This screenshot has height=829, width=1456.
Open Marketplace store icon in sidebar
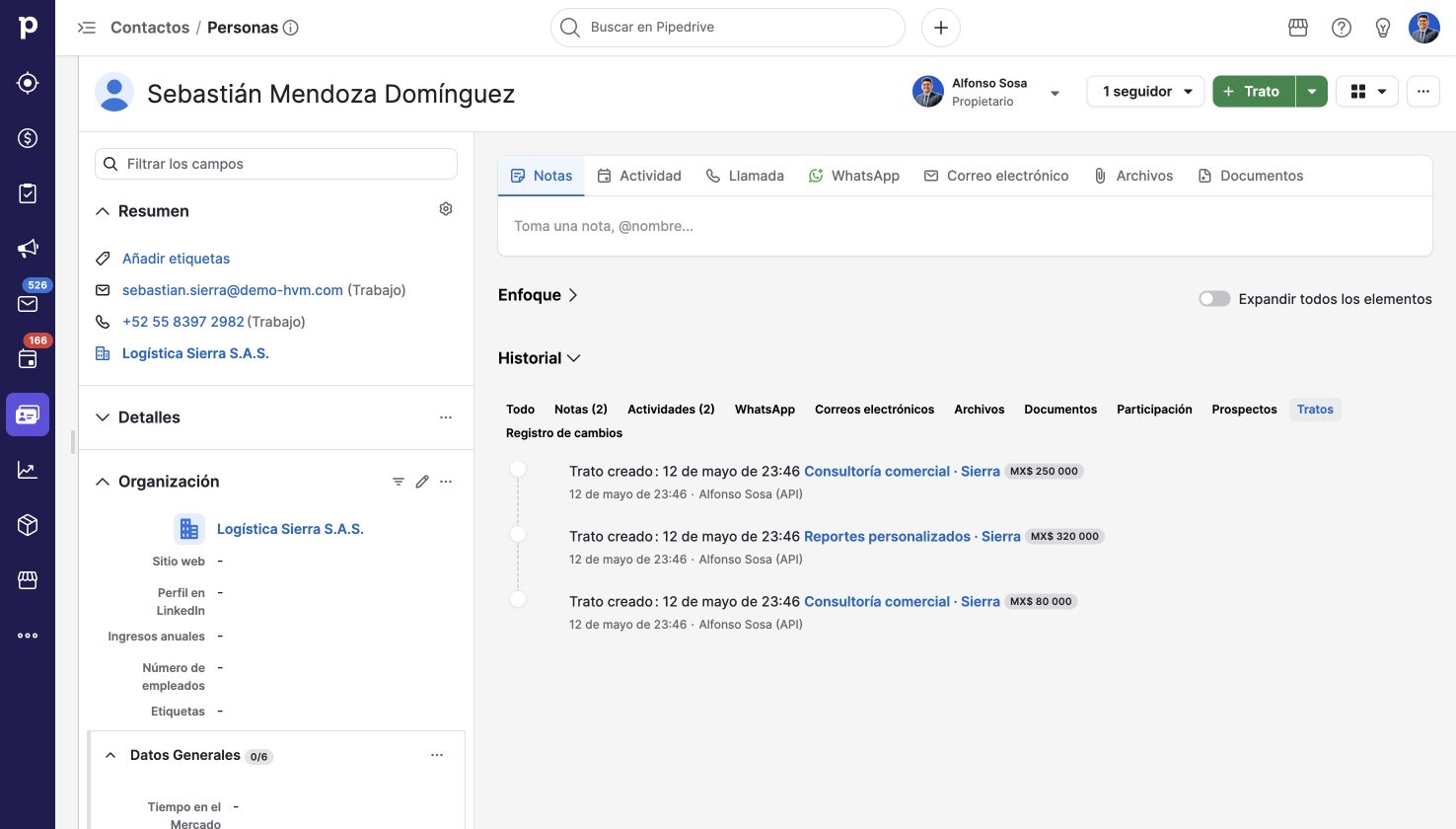click(28, 580)
